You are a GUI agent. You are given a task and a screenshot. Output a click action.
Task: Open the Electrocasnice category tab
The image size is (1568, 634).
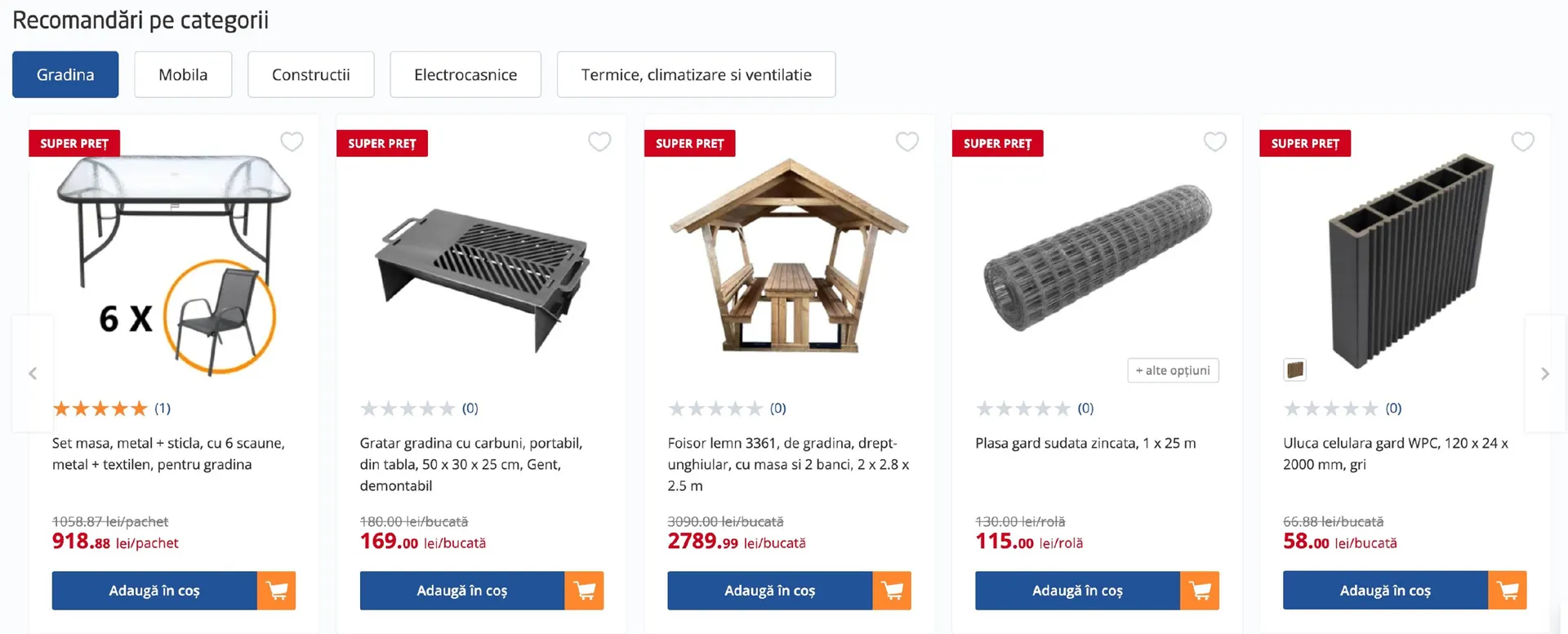pyautogui.click(x=465, y=74)
